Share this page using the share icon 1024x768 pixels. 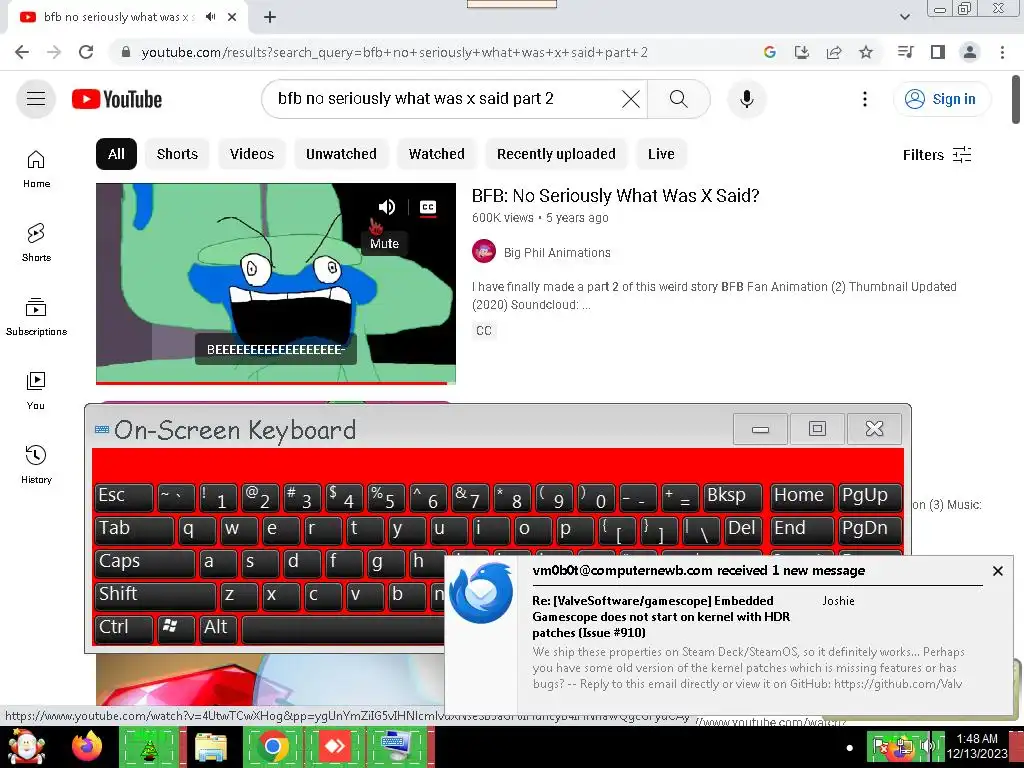834,52
